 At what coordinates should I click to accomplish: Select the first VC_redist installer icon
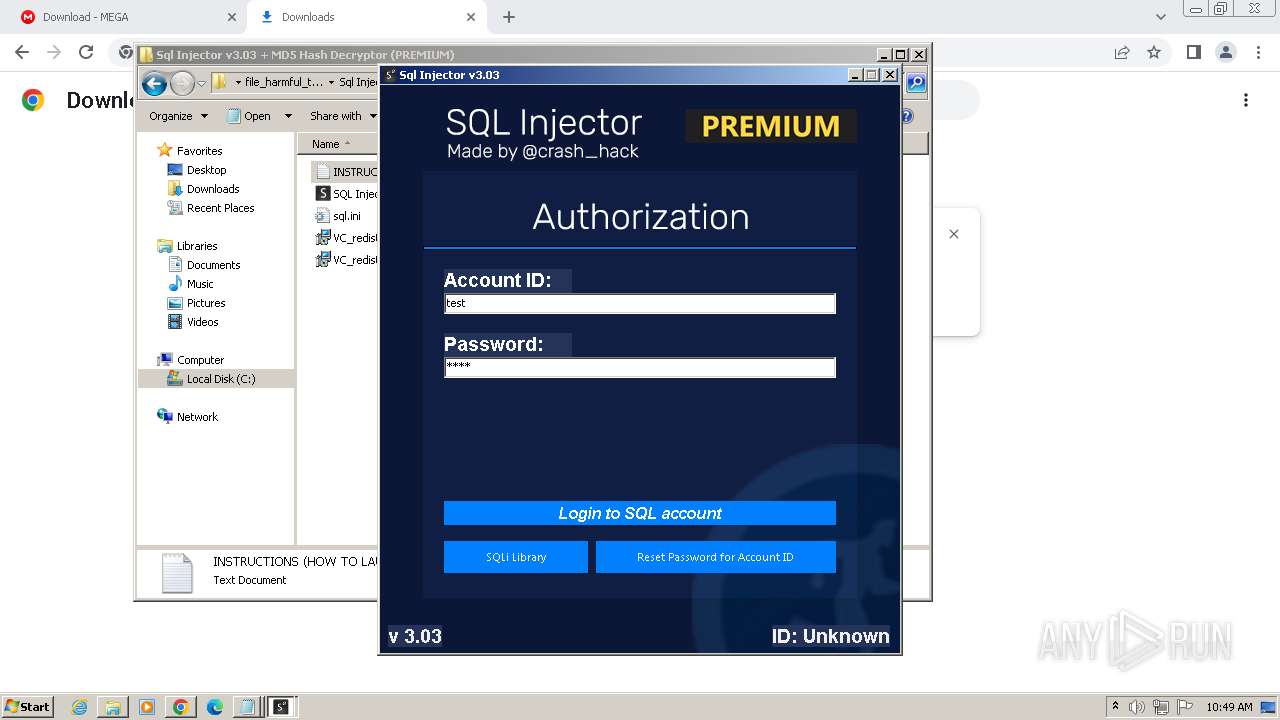point(323,238)
